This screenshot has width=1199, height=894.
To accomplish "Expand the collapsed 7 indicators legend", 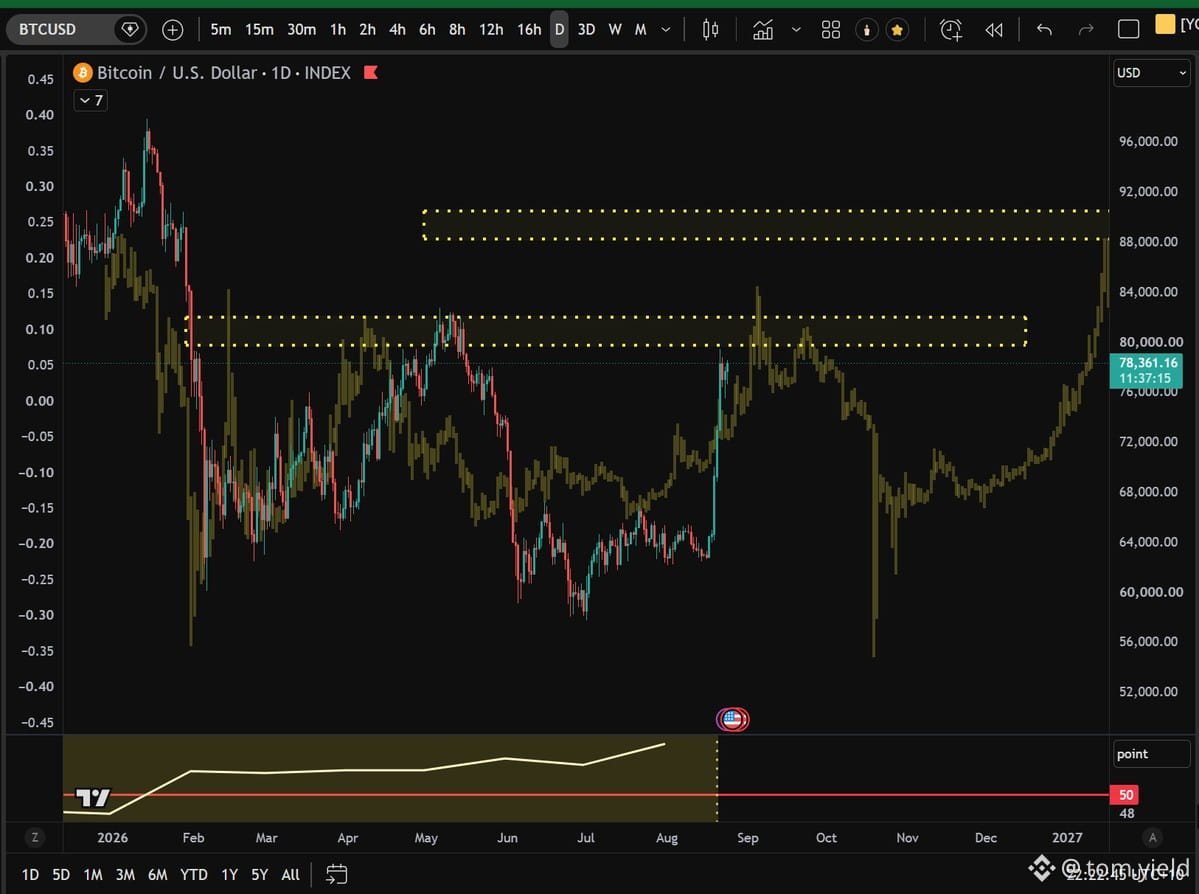I will [90, 100].
